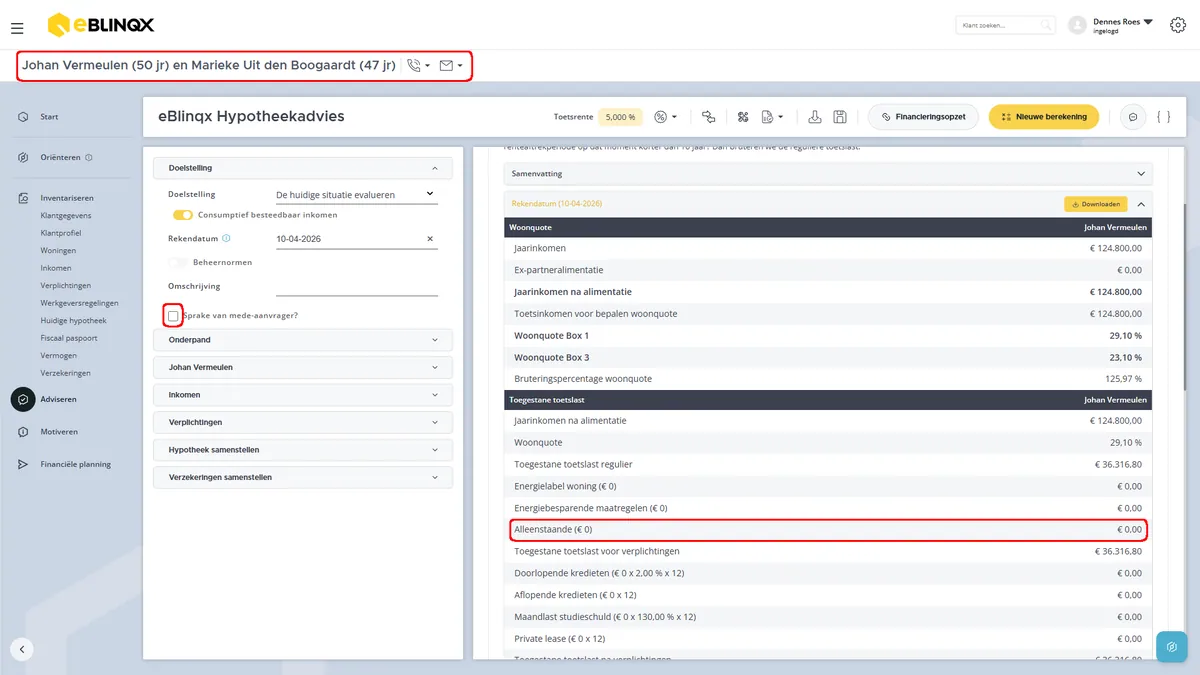Open Klantgegevens in sidebar menu
The width and height of the screenshot is (1200, 675).
coord(66,215)
